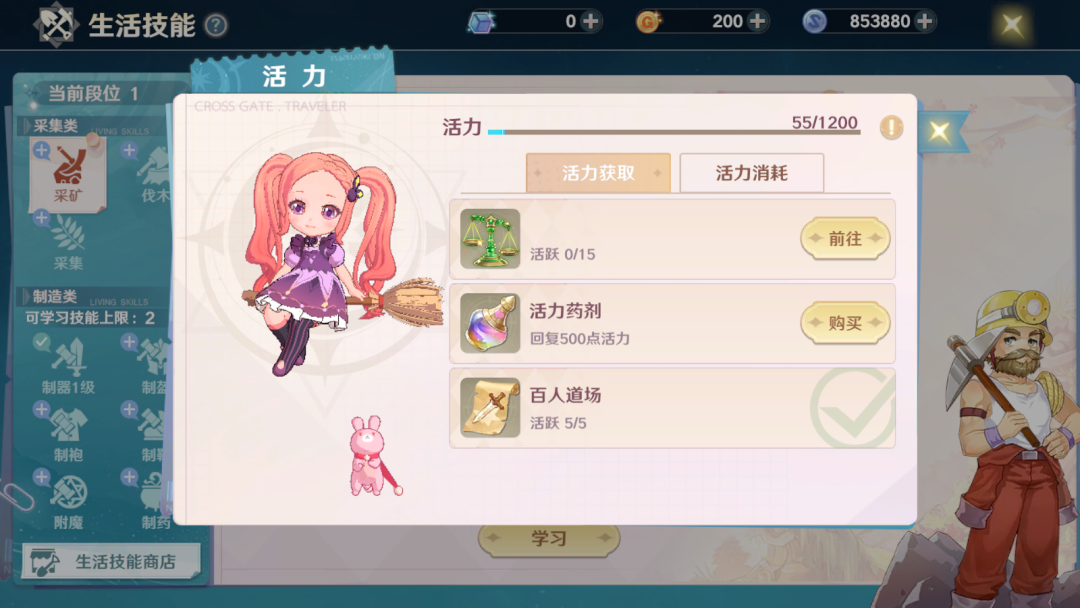The image size is (1080, 608).
Task: Click the 活力药剂 potion icon
Action: pos(490,323)
